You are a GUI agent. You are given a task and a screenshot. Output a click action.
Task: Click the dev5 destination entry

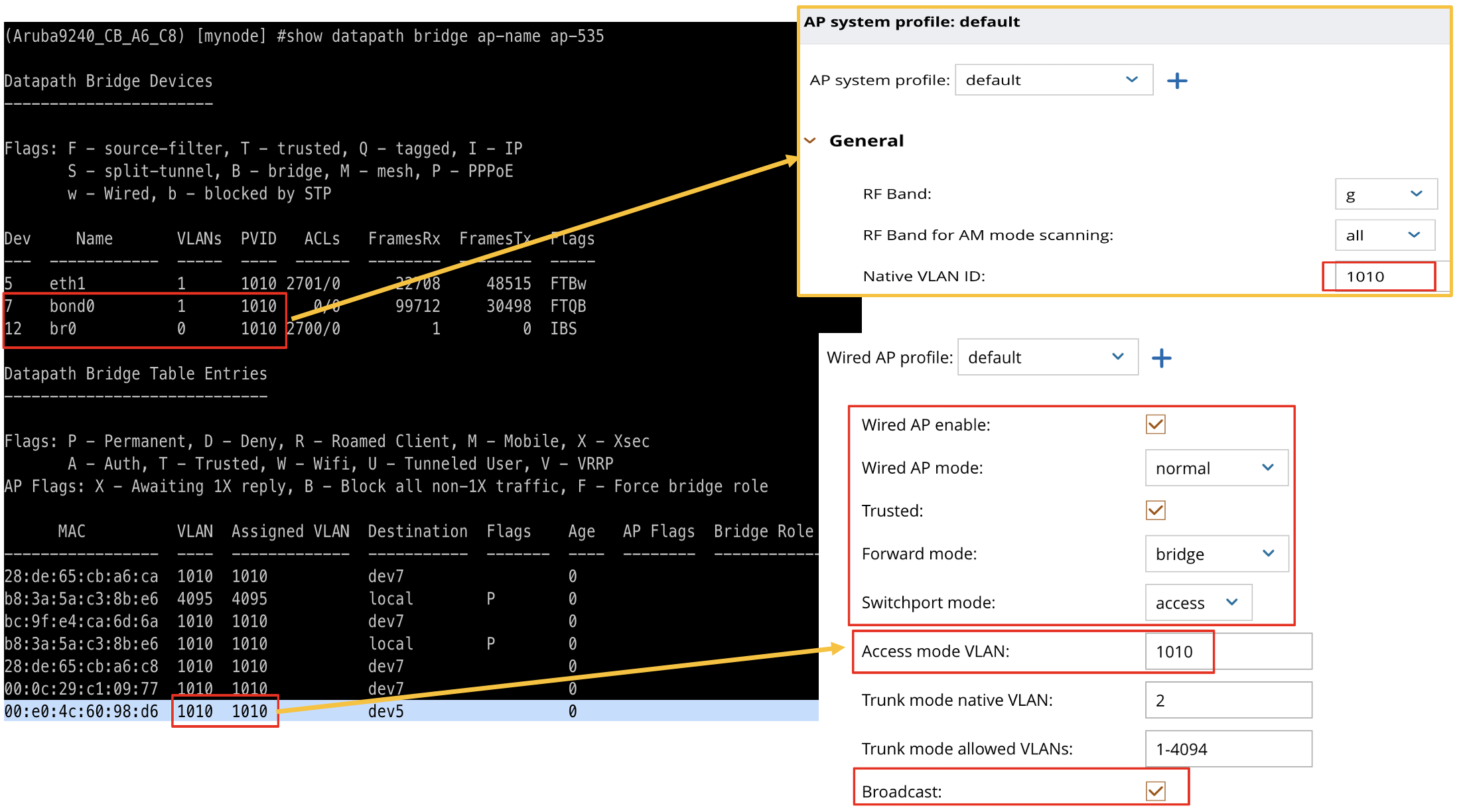point(386,711)
